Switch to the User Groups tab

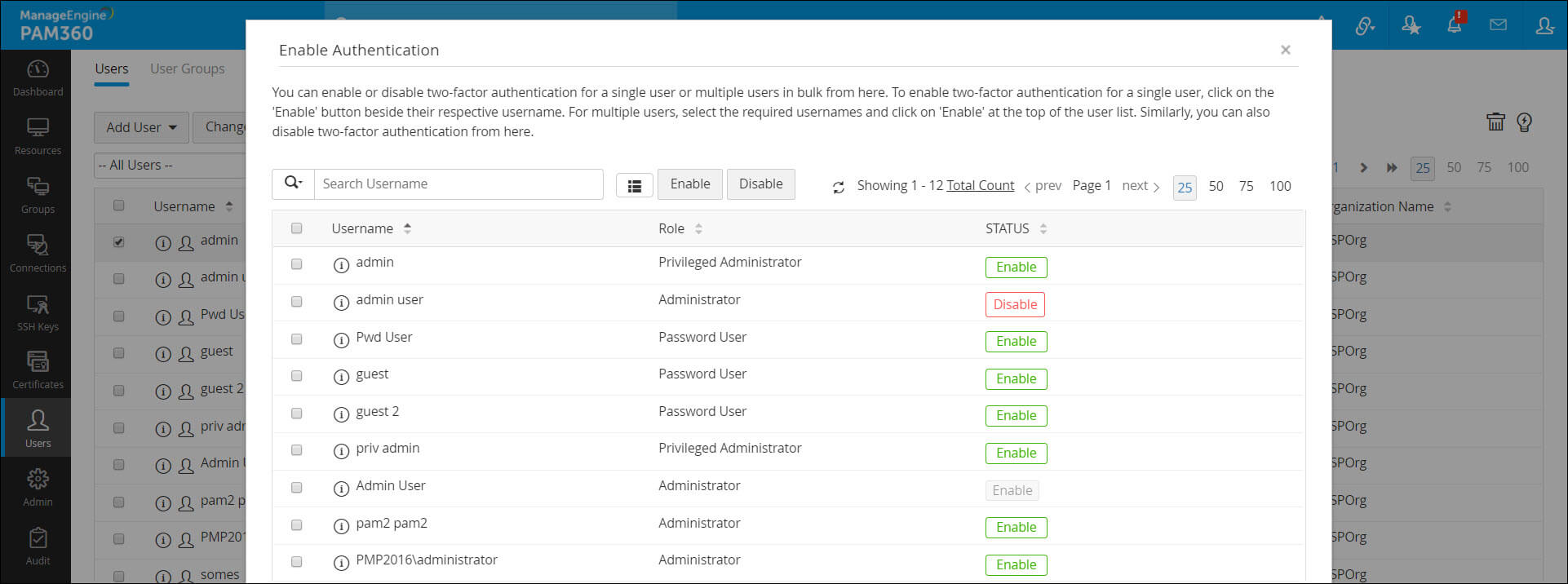coord(187,69)
